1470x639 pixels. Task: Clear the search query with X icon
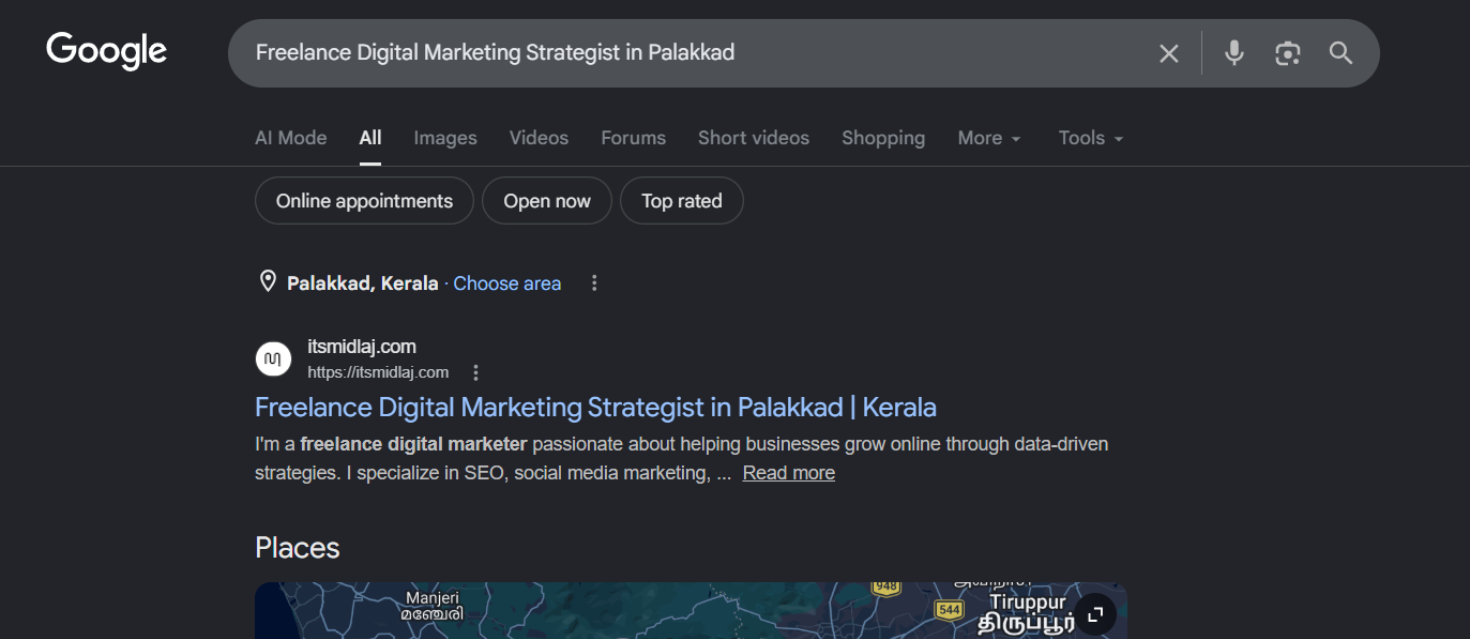click(x=1168, y=53)
